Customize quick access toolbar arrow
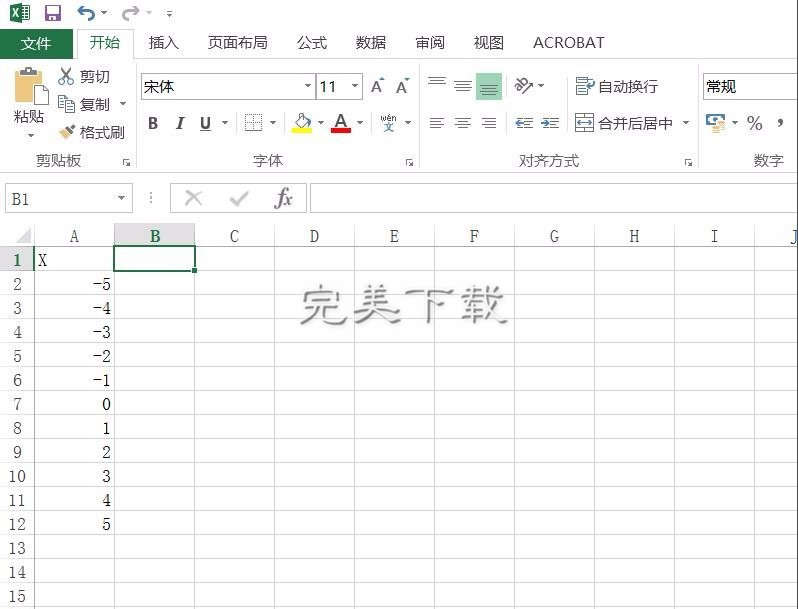 tap(169, 14)
